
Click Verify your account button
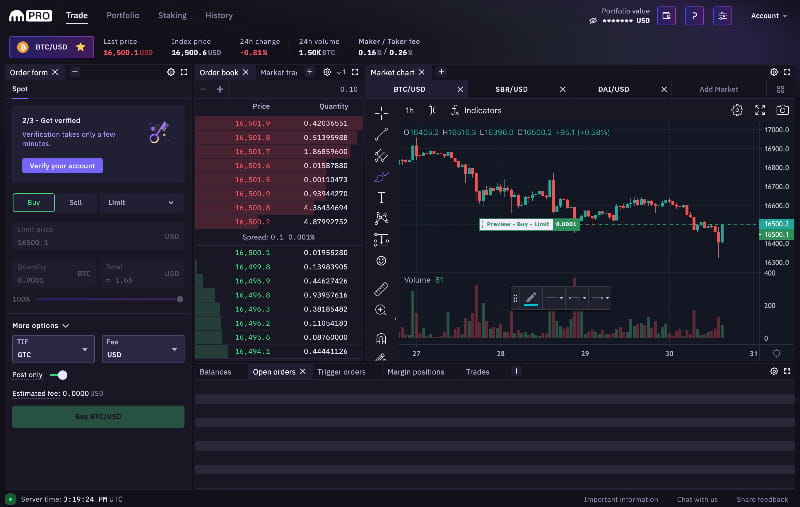click(62, 166)
